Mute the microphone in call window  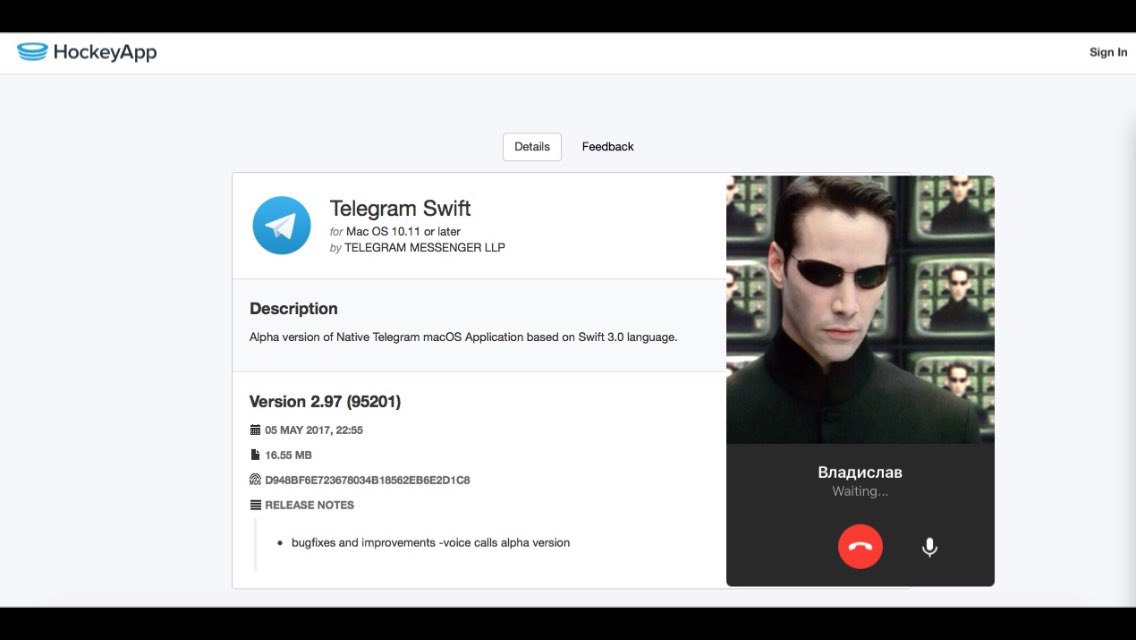click(930, 547)
